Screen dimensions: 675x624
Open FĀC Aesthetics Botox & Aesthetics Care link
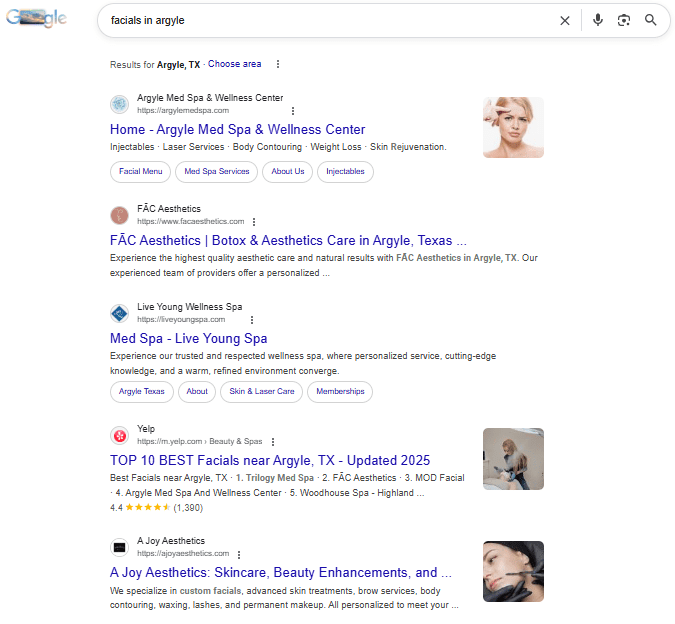(x=288, y=240)
